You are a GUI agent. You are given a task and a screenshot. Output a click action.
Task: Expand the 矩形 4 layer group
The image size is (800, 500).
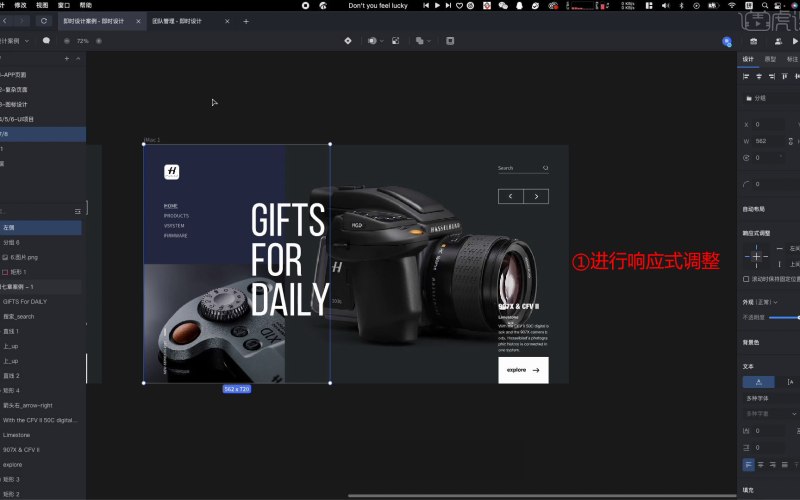coord(2,391)
